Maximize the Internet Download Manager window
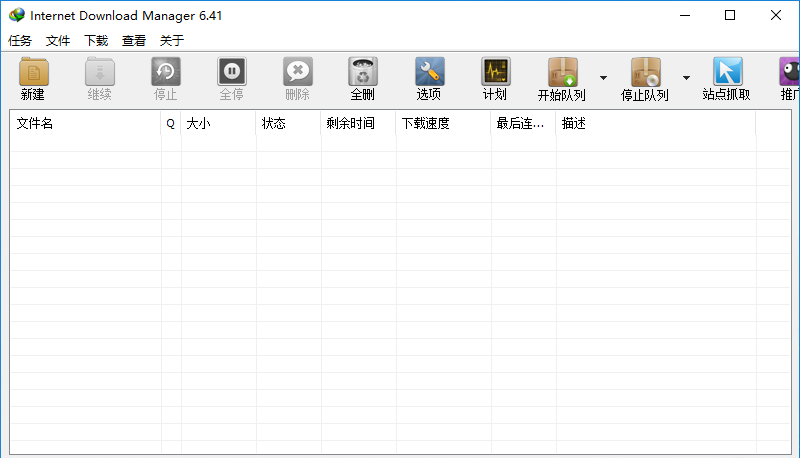The image size is (800, 458). pyautogui.click(x=730, y=15)
